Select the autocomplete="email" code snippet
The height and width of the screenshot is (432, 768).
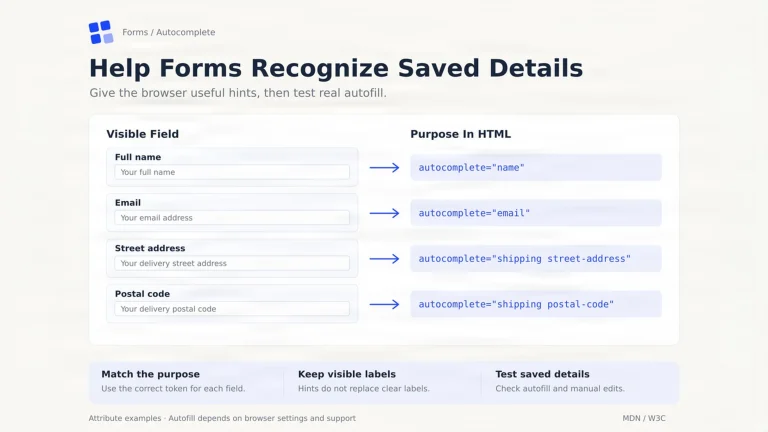click(x=536, y=213)
